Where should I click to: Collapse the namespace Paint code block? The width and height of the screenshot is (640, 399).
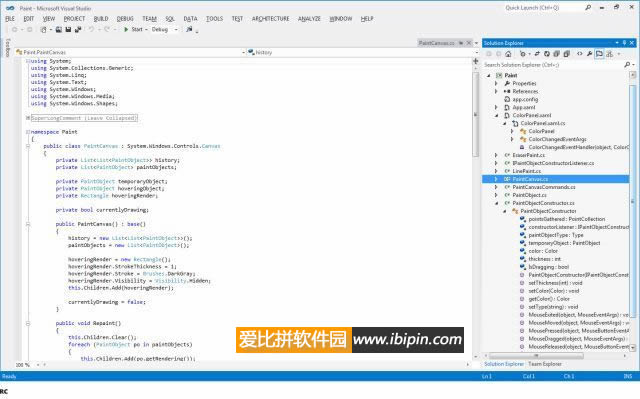[28, 132]
